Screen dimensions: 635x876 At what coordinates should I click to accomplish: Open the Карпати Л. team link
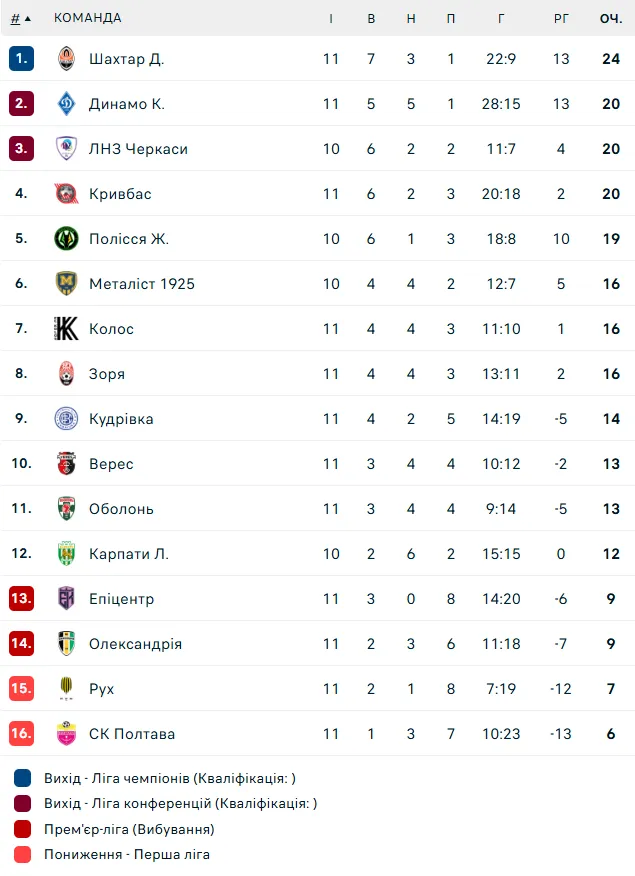[129, 554]
